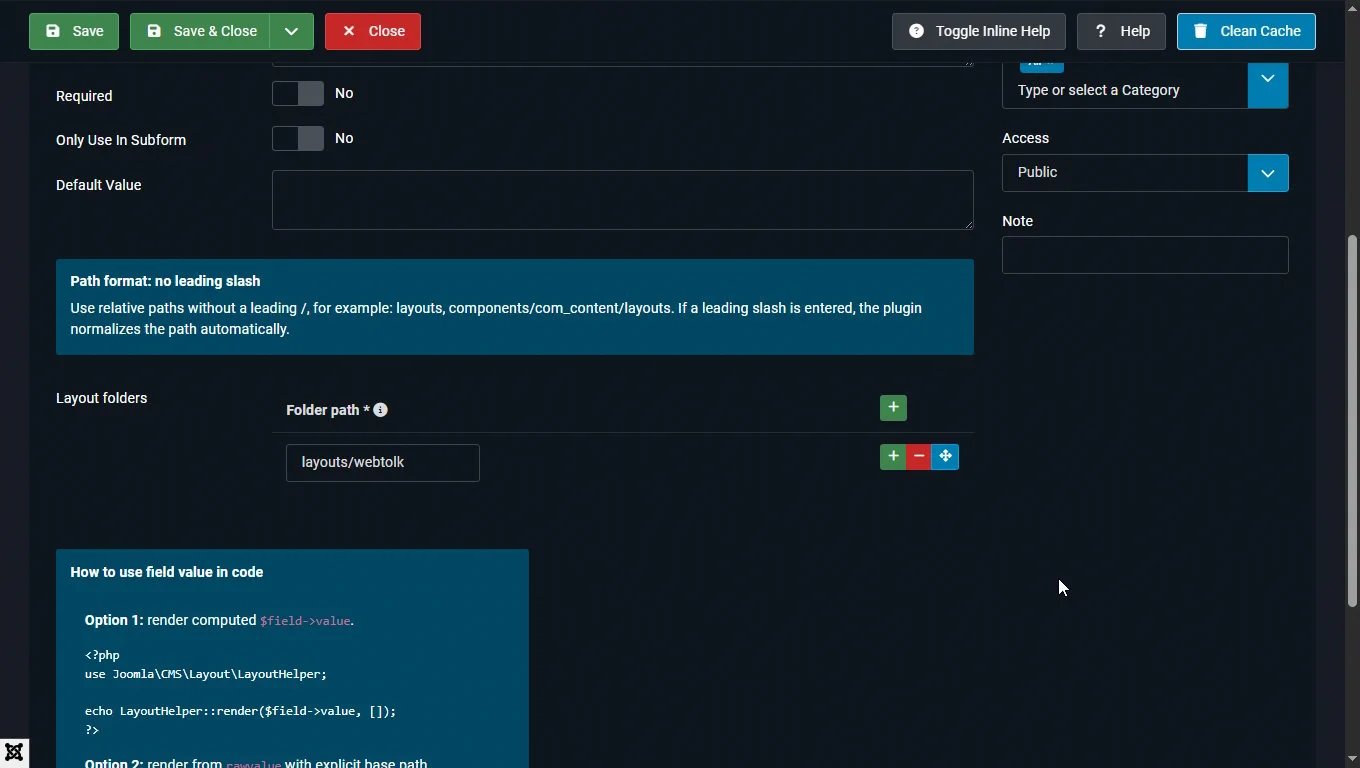Open Help from the toolbar
This screenshot has height=768, width=1360.
coord(1121,31)
